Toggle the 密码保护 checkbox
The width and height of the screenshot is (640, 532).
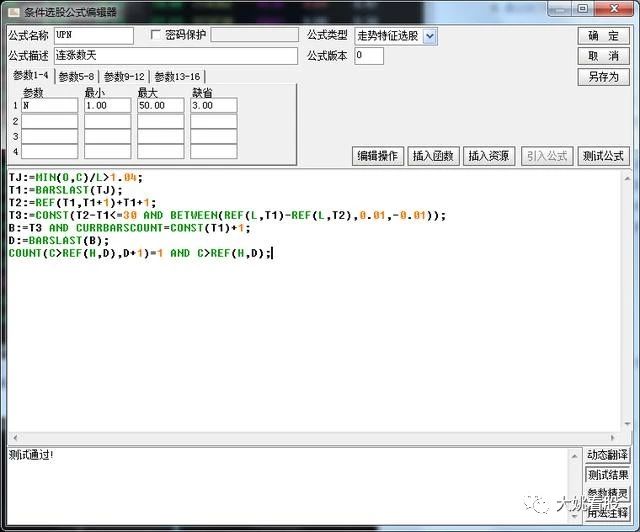point(155,35)
